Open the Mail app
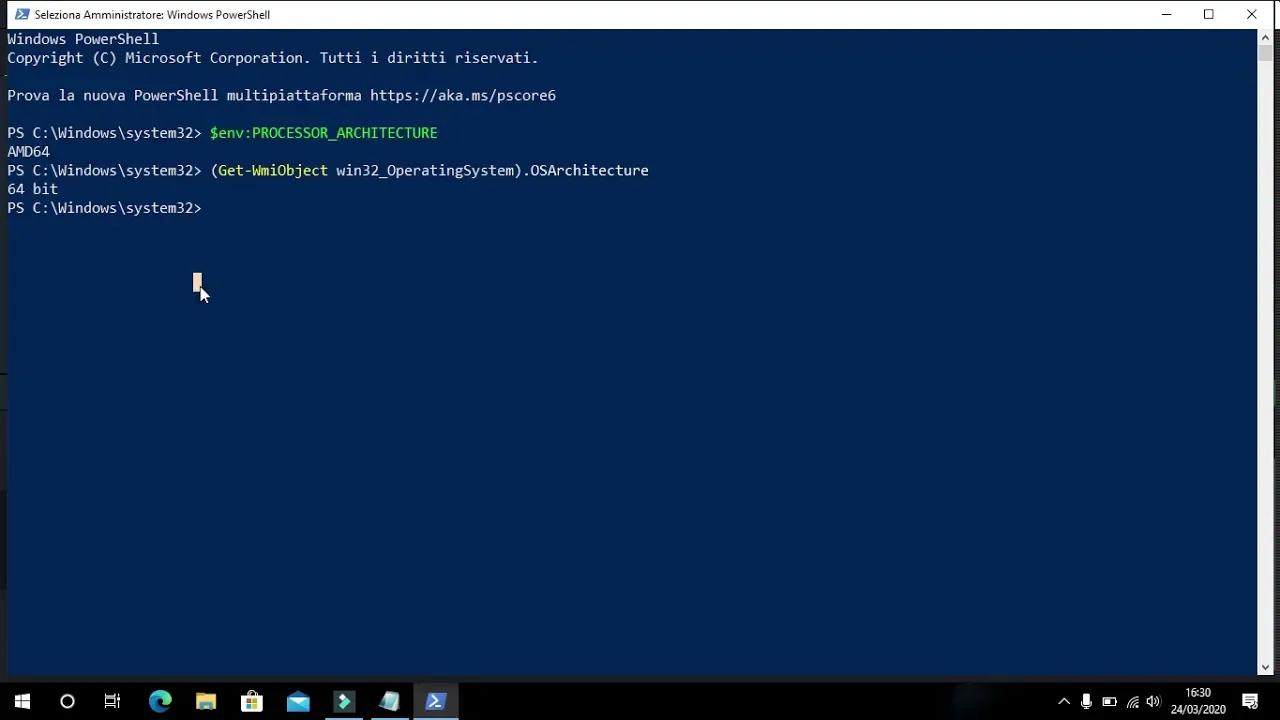The width and height of the screenshot is (1280, 720). pyautogui.click(x=297, y=700)
